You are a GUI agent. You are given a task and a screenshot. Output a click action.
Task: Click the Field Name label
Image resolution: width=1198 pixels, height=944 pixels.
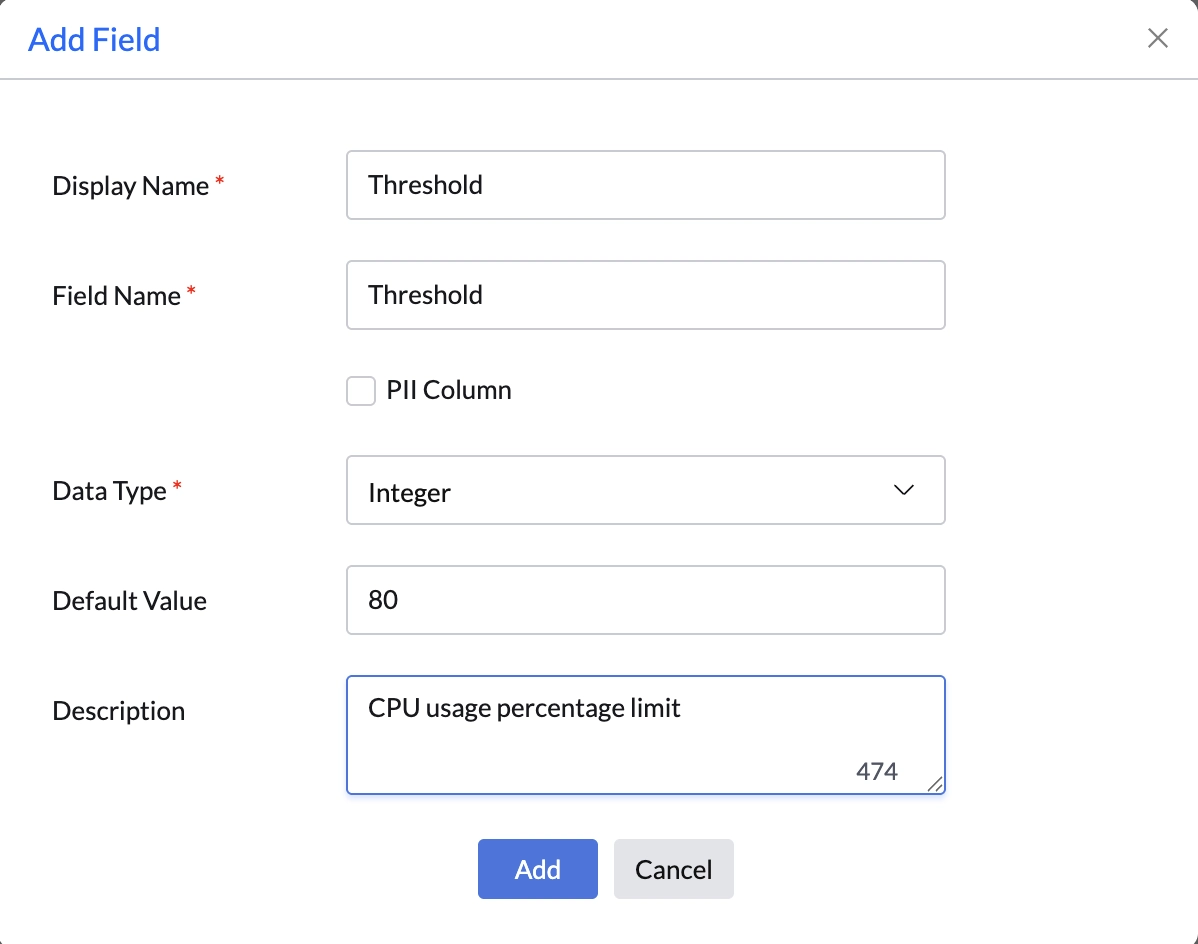116,296
